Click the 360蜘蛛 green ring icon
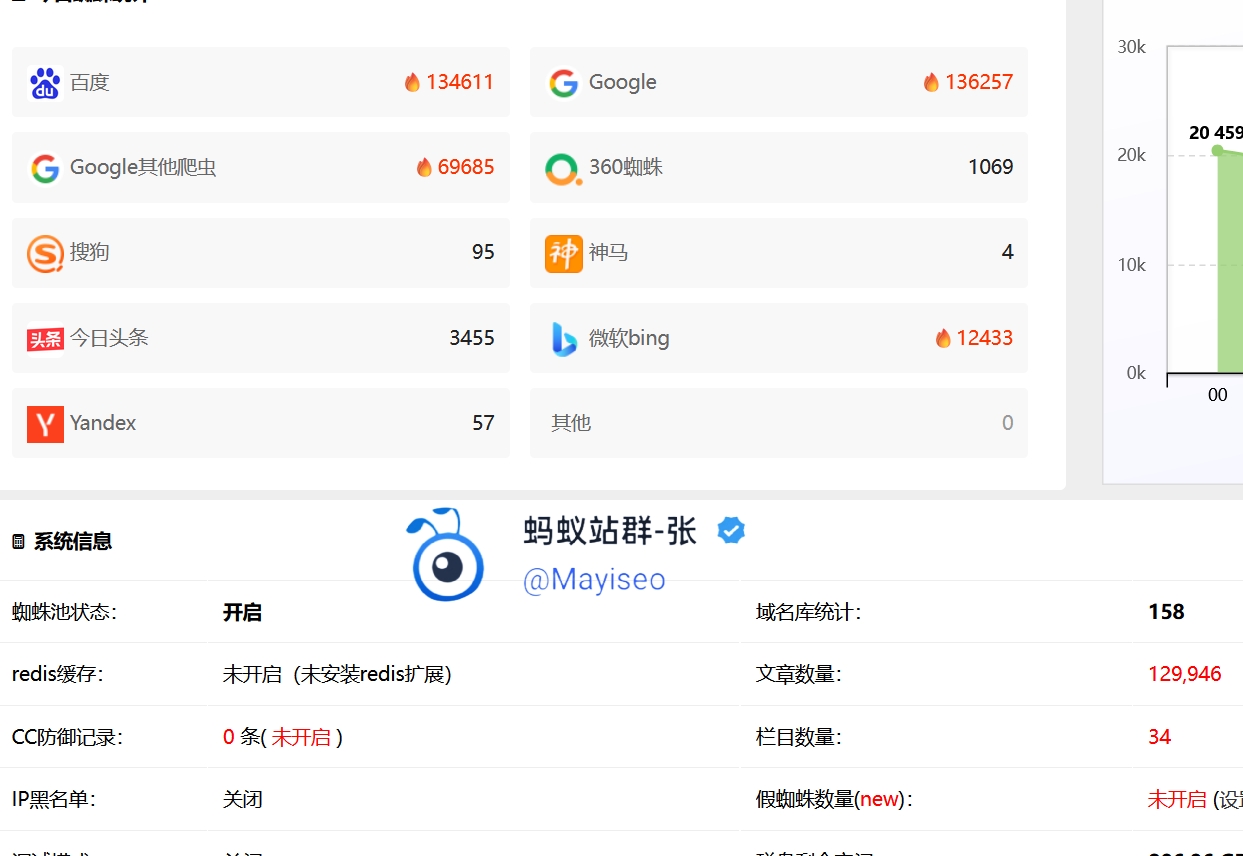Viewport: 1243px width, 856px height. [x=564, y=168]
